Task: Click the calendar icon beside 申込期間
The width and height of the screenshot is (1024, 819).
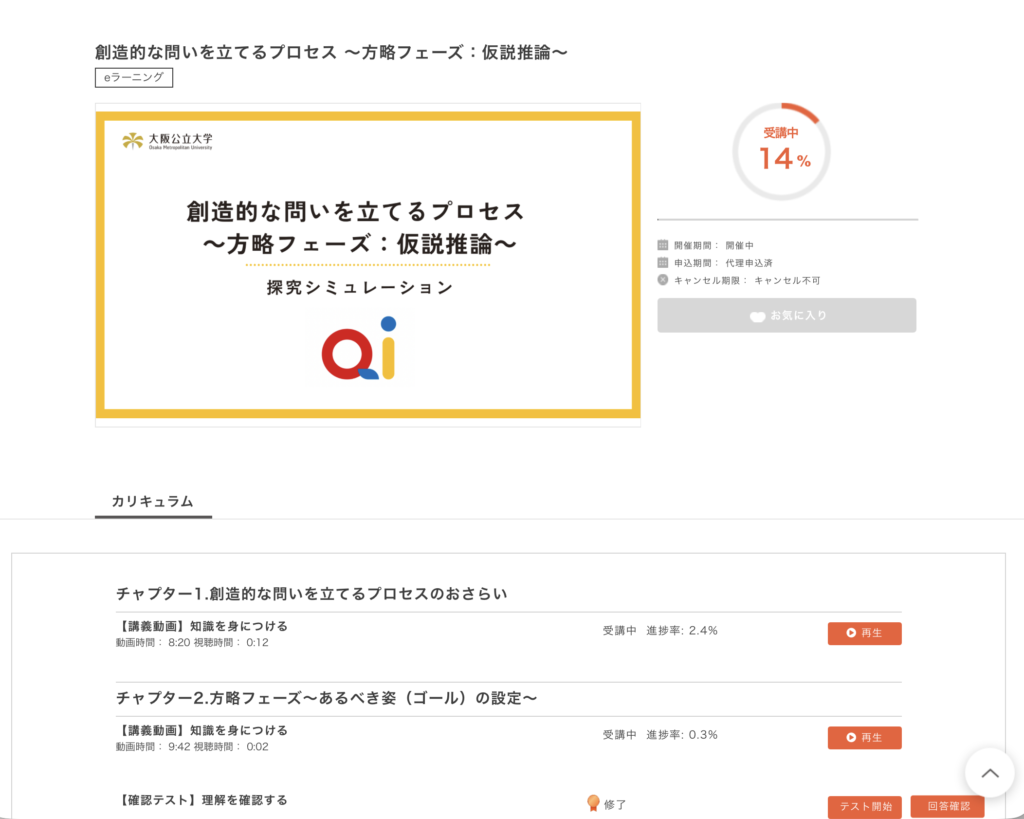Action: point(663,262)
